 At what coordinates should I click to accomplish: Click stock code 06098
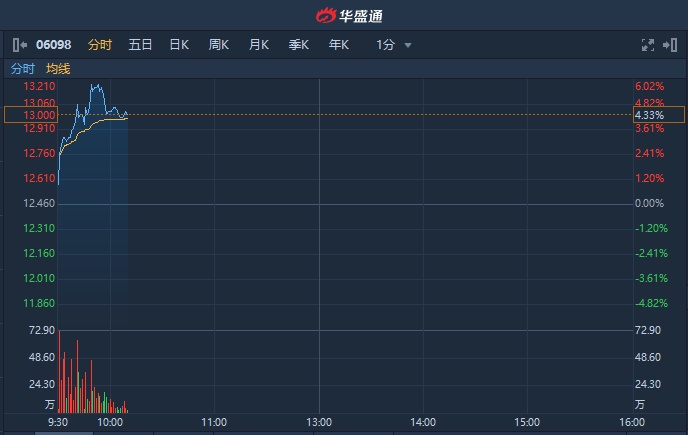tap(54, 45)
